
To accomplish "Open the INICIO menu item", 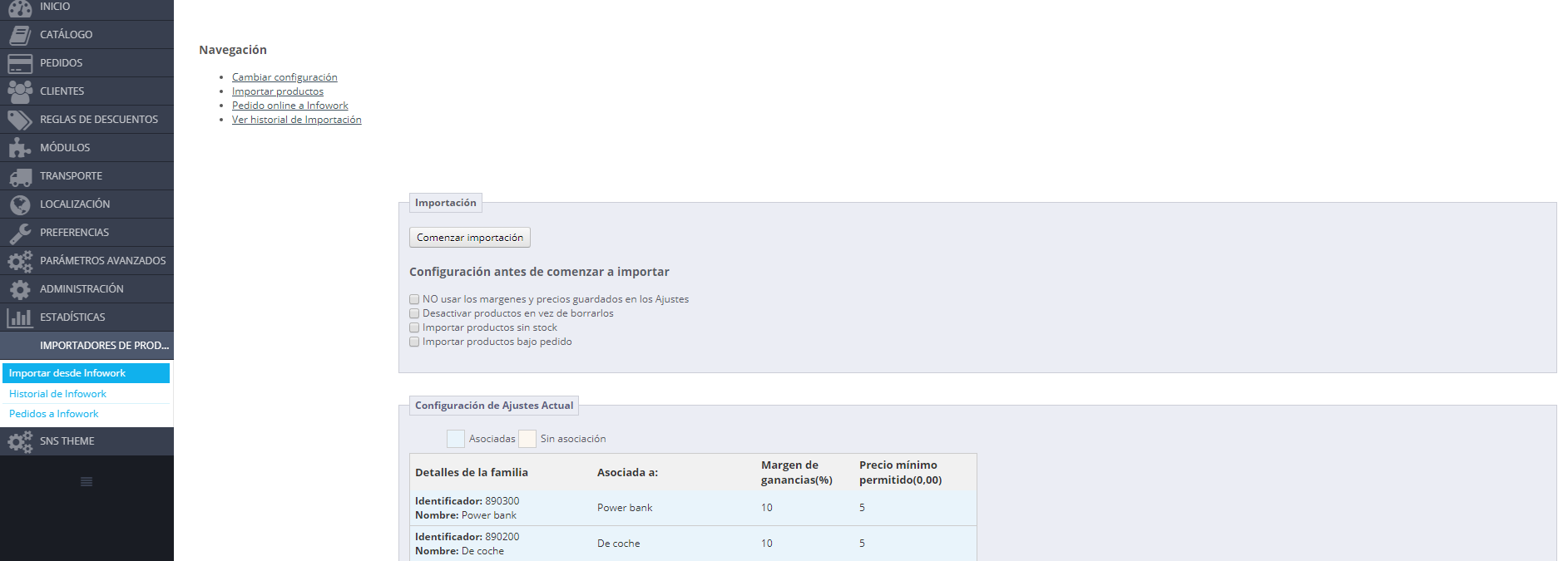I will 87,7.
